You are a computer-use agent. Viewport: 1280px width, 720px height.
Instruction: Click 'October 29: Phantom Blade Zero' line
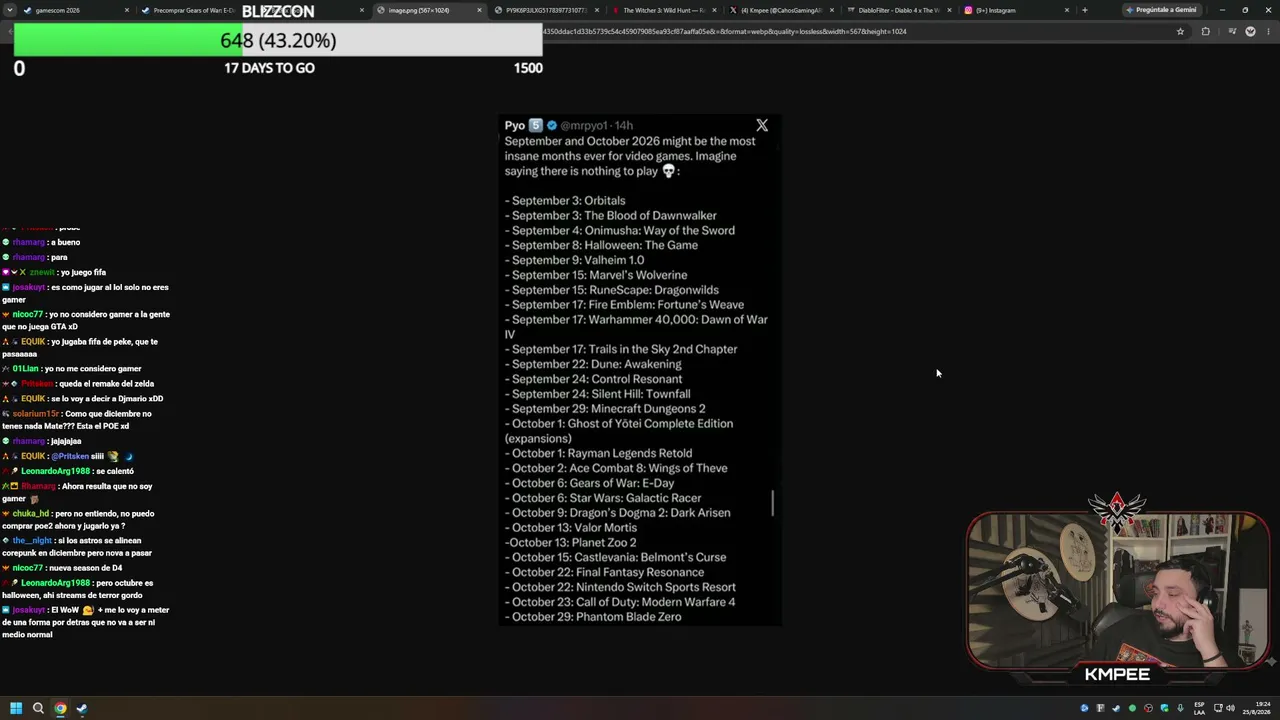click(593, 617)
